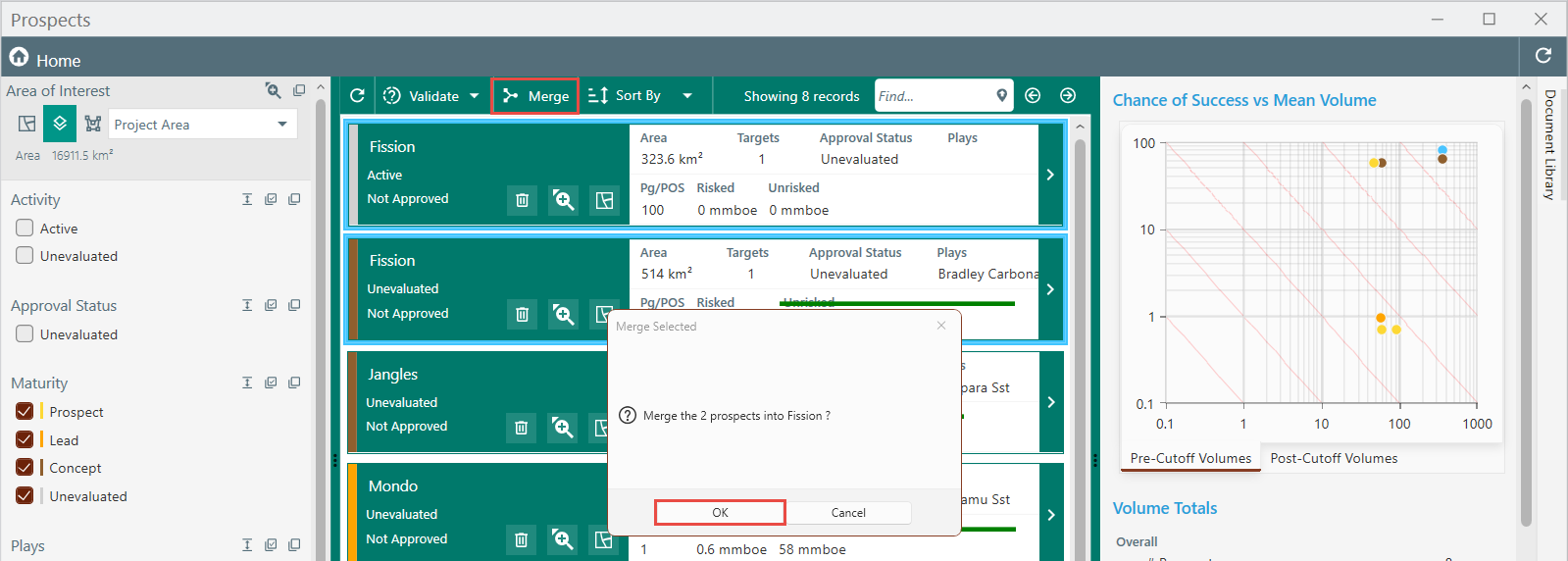The width and height of the screenshot is (1568, 561).
Task: Delete the Active Fission prospect
Action: (522, 200)
